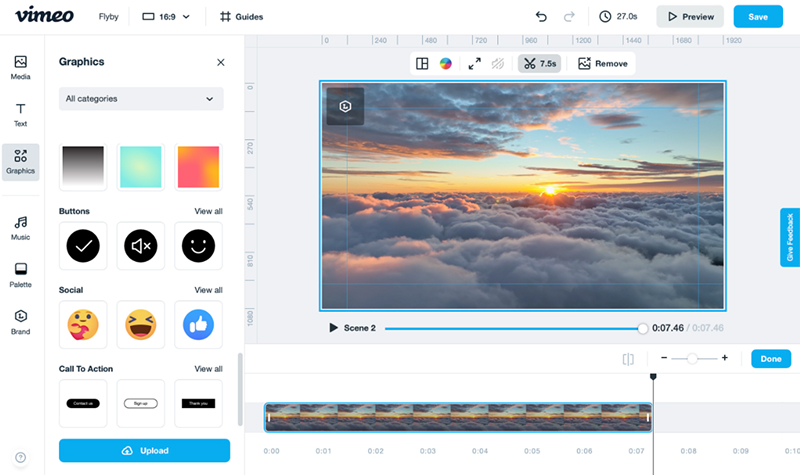Click the Save button
This screenshot has height=475, width=800.
758,17
